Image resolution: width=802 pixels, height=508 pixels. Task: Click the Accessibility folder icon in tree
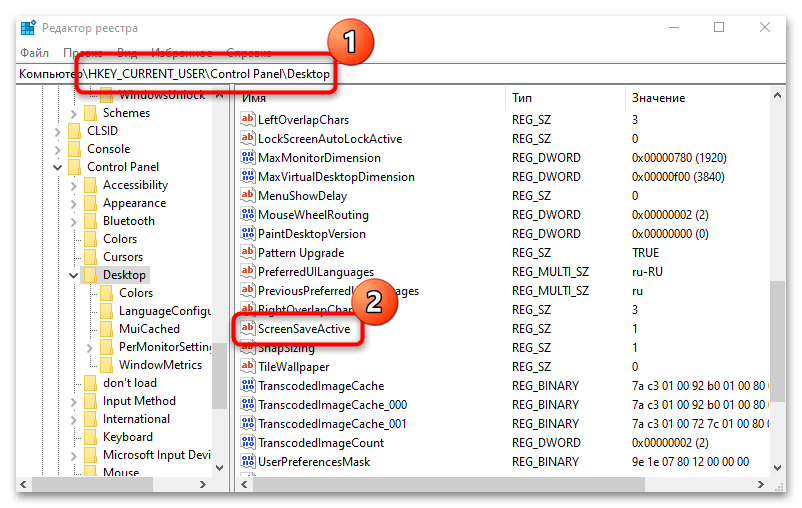90,185
